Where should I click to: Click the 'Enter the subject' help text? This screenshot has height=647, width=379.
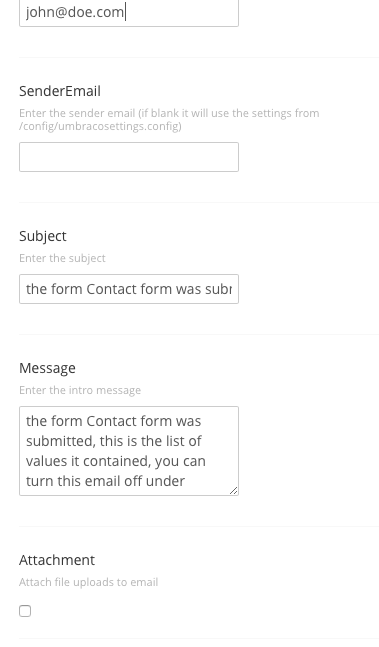[62, 258]
